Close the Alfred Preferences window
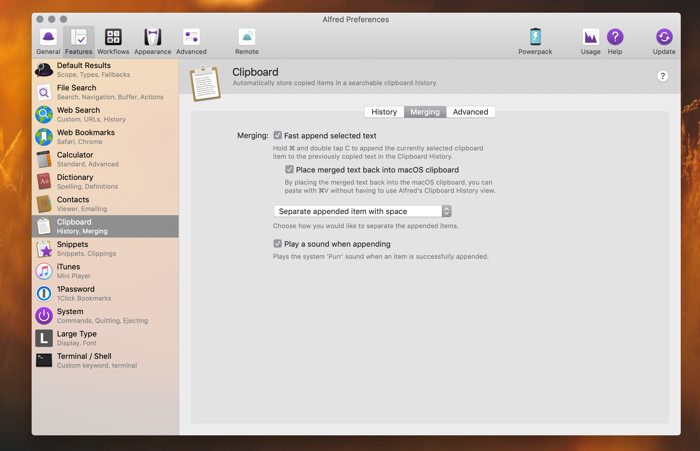700x451 pixels. [x=40, y=19]
